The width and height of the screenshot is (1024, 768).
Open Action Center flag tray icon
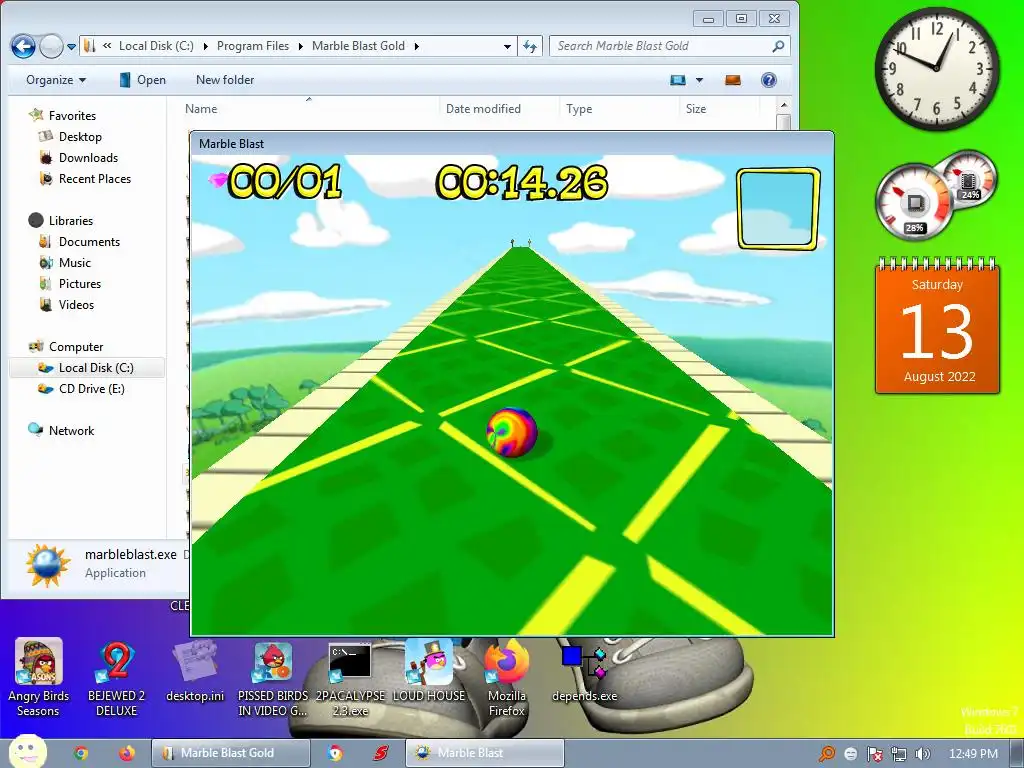point(875,754)
